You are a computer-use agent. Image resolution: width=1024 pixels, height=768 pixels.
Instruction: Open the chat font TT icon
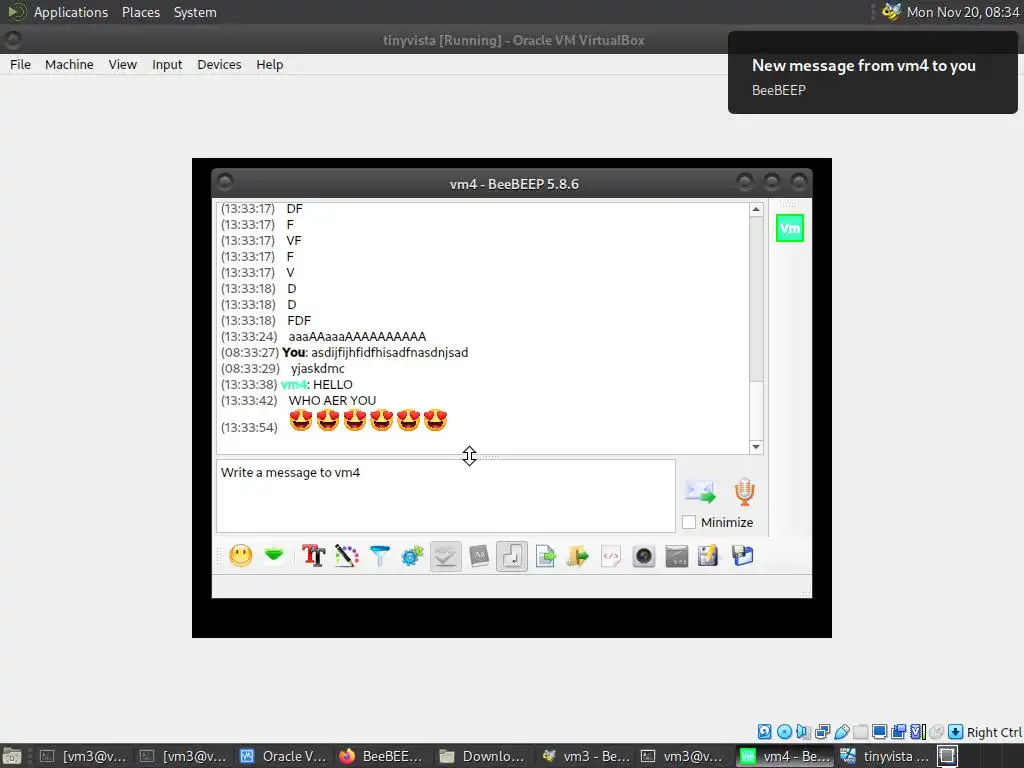[313, 556]
